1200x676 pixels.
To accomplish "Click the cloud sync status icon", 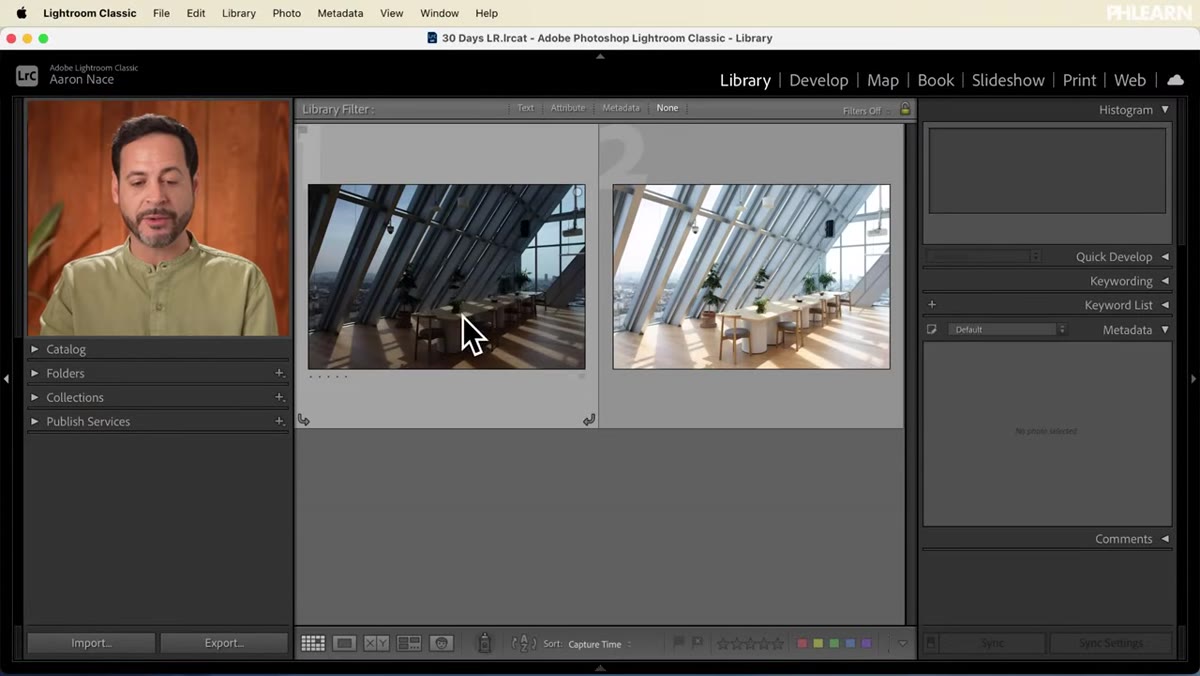I will click(x=1176, y=80).
